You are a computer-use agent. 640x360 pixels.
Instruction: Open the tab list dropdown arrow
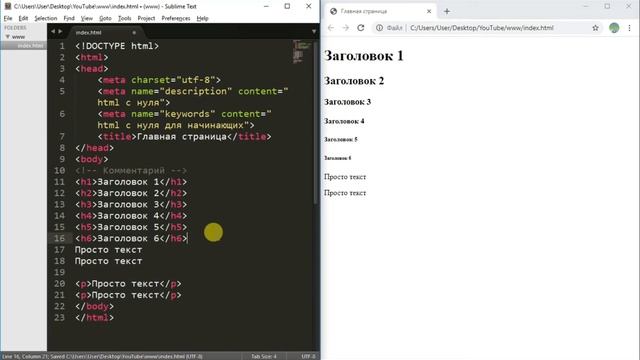(314, 31)
